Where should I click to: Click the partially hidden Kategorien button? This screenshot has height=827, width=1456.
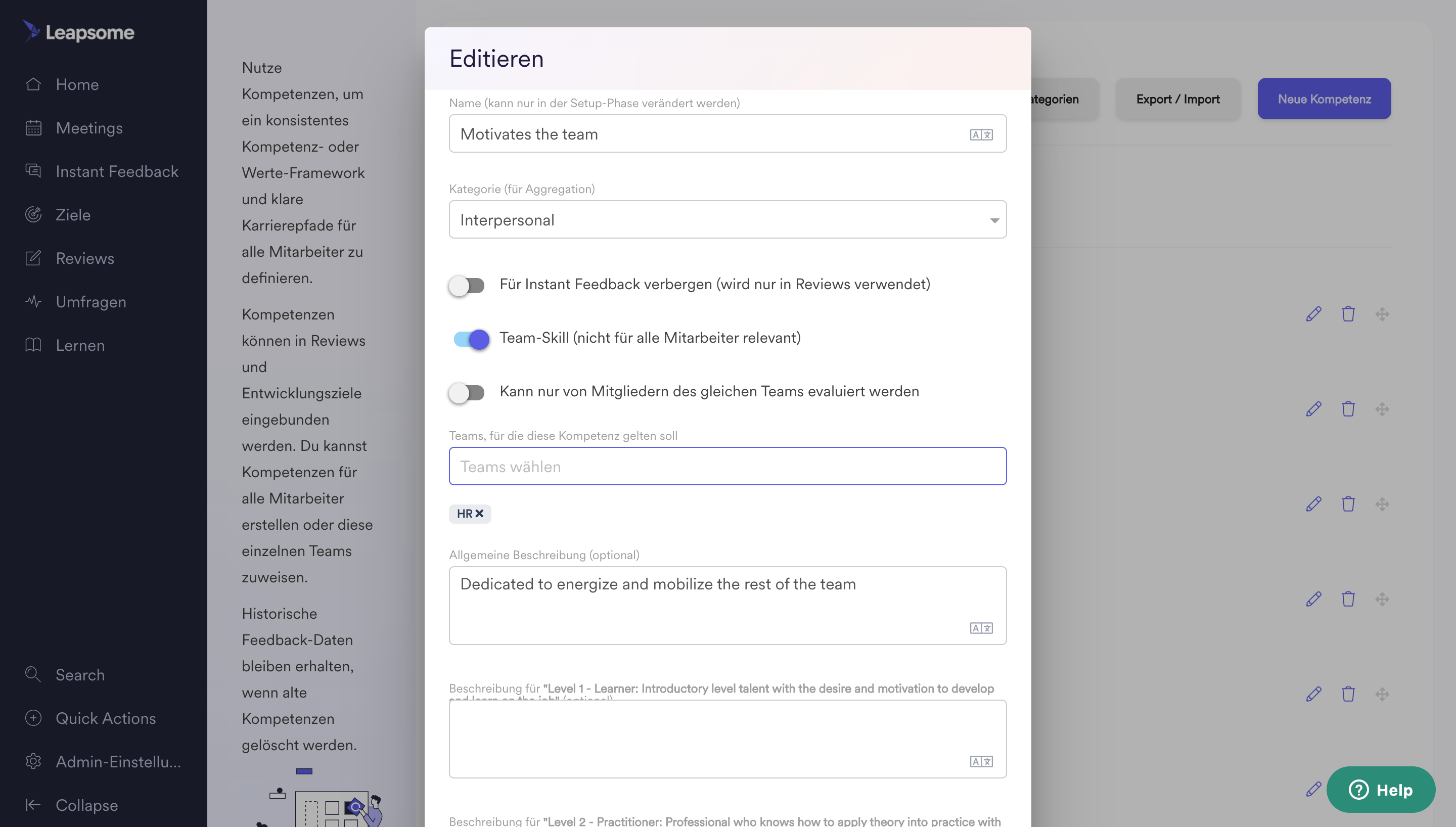[x=1064, y=98]
